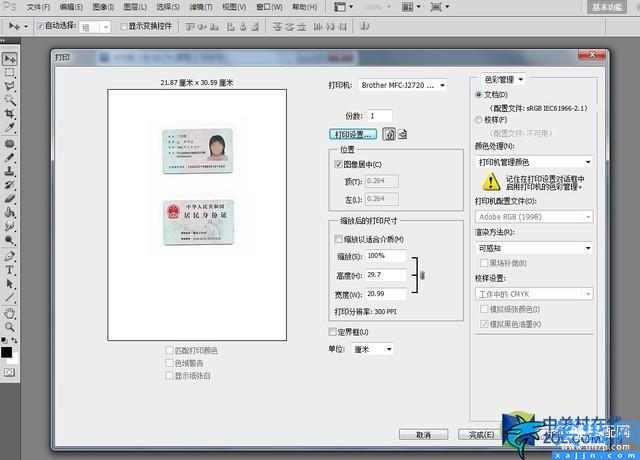
Task: Enable 定界框 checkbox
Action: (332, 332)
